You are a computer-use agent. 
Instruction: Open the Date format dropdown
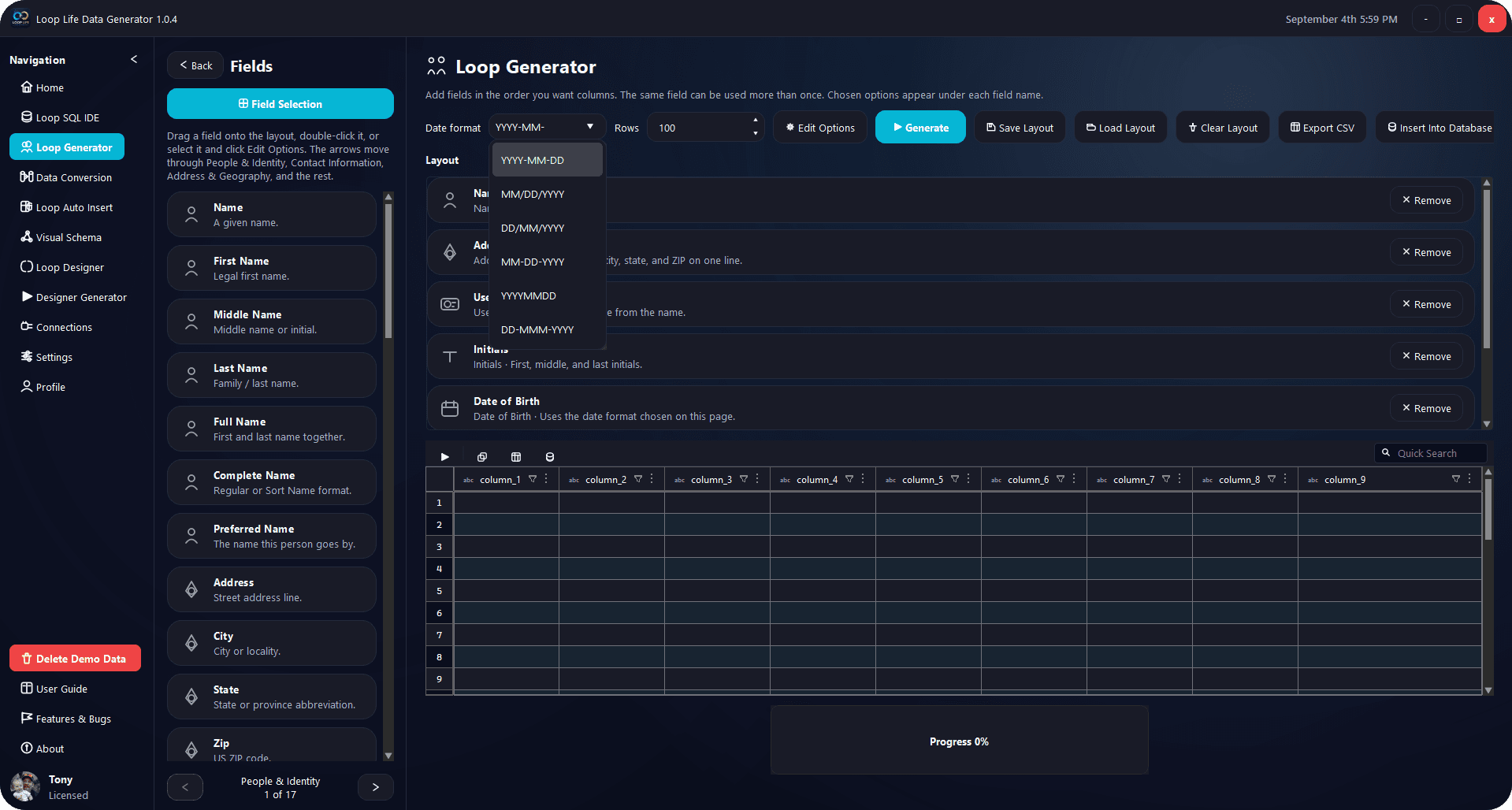pyautogui.click(x=547, y=127)
